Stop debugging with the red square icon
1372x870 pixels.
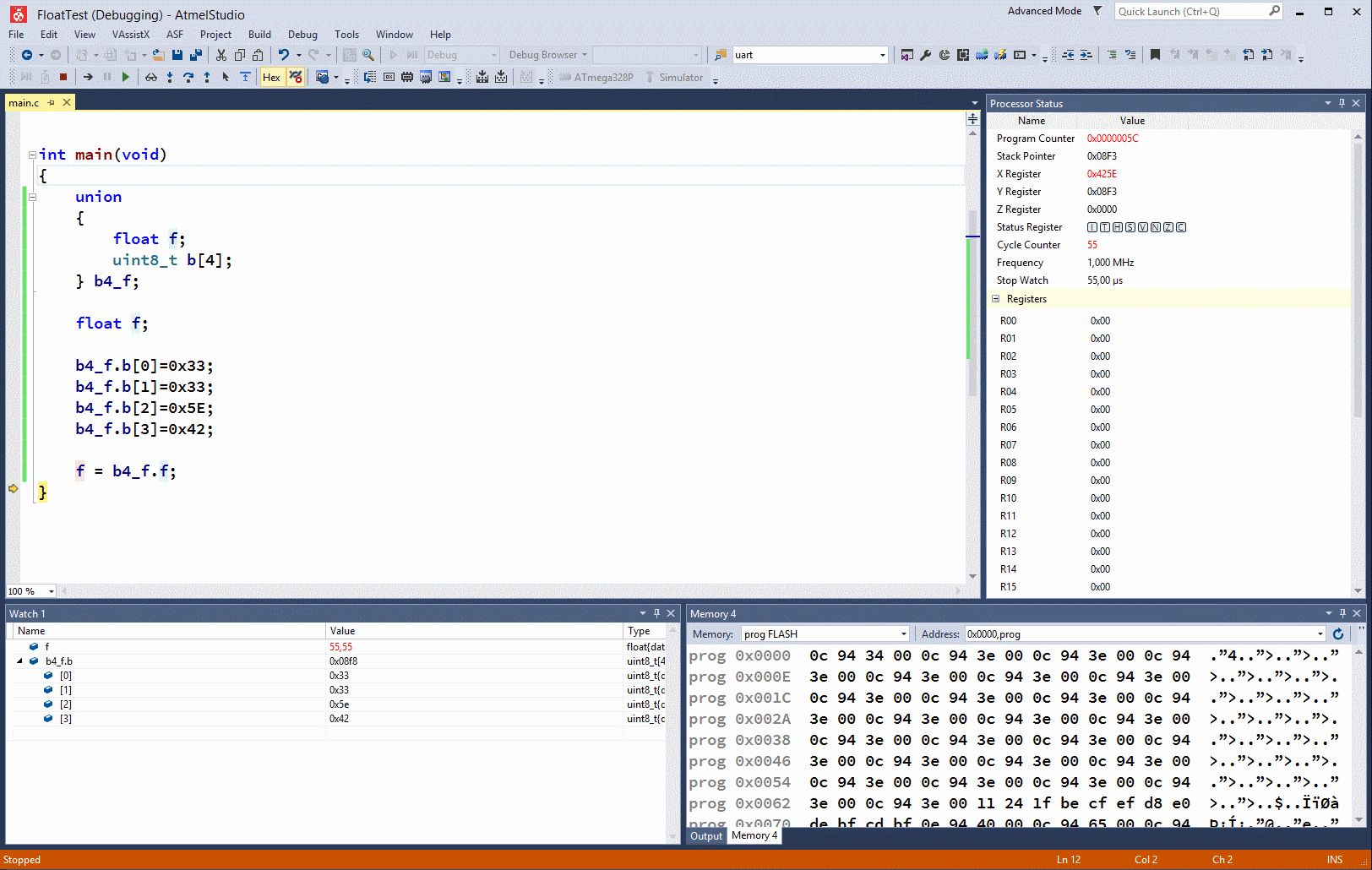(x=63, y=78)
